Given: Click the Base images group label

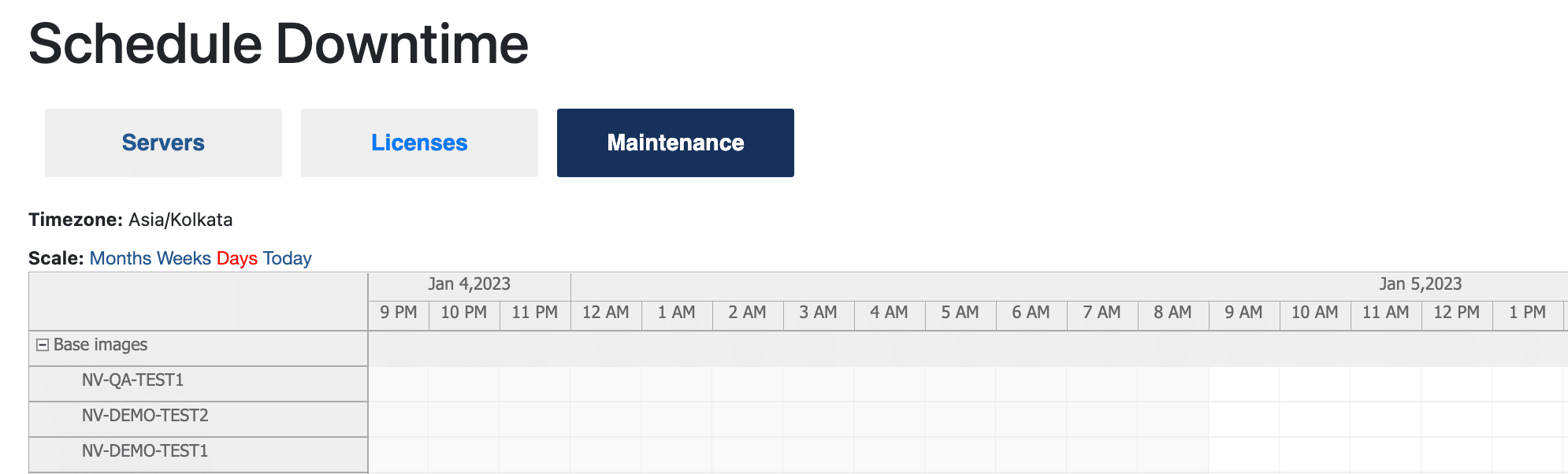Looking at the screenshot, I should [x=100, y=345].
